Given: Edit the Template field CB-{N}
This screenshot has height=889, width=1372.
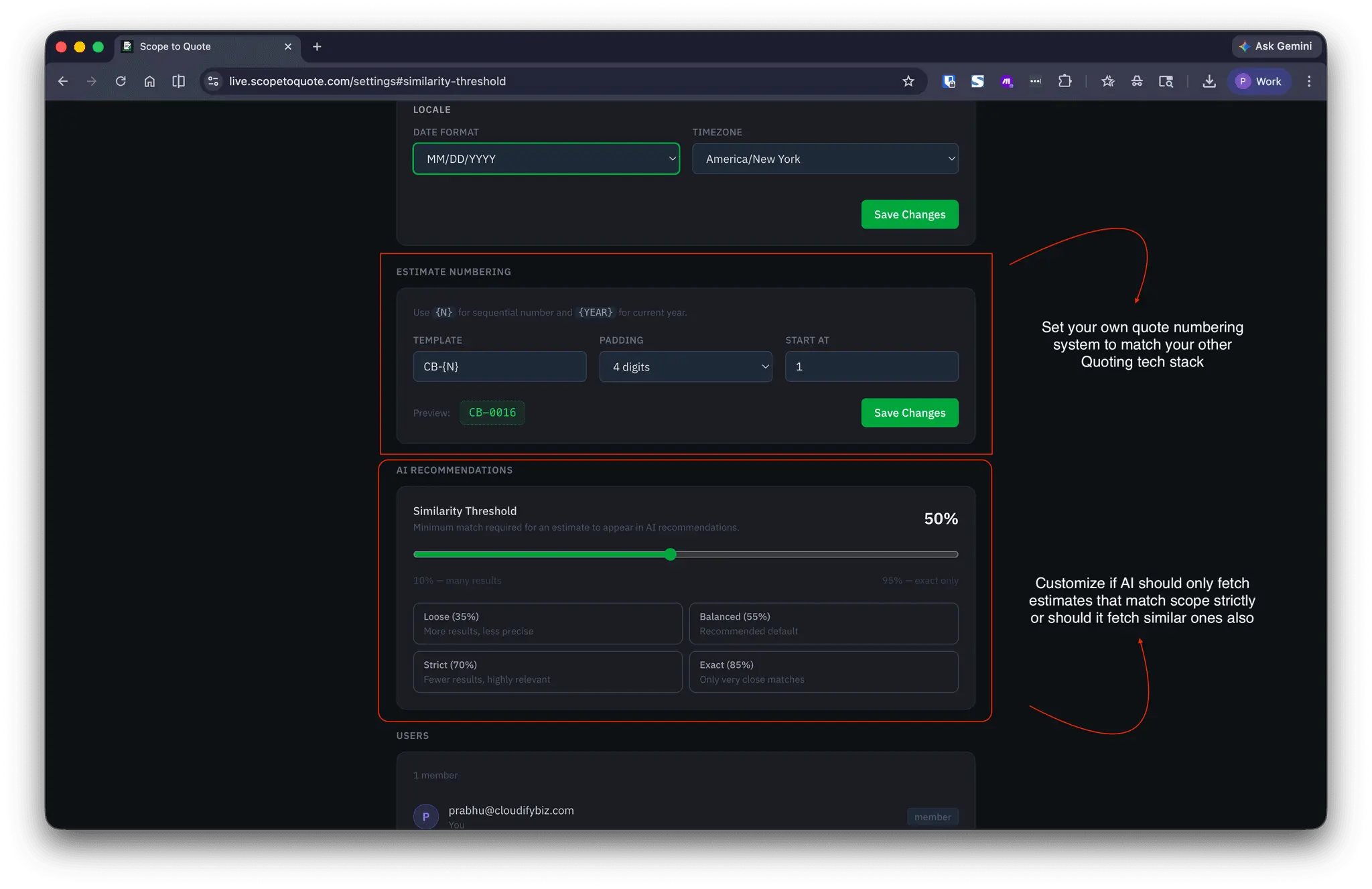Looking at the screenshot, I should [500, 366].
